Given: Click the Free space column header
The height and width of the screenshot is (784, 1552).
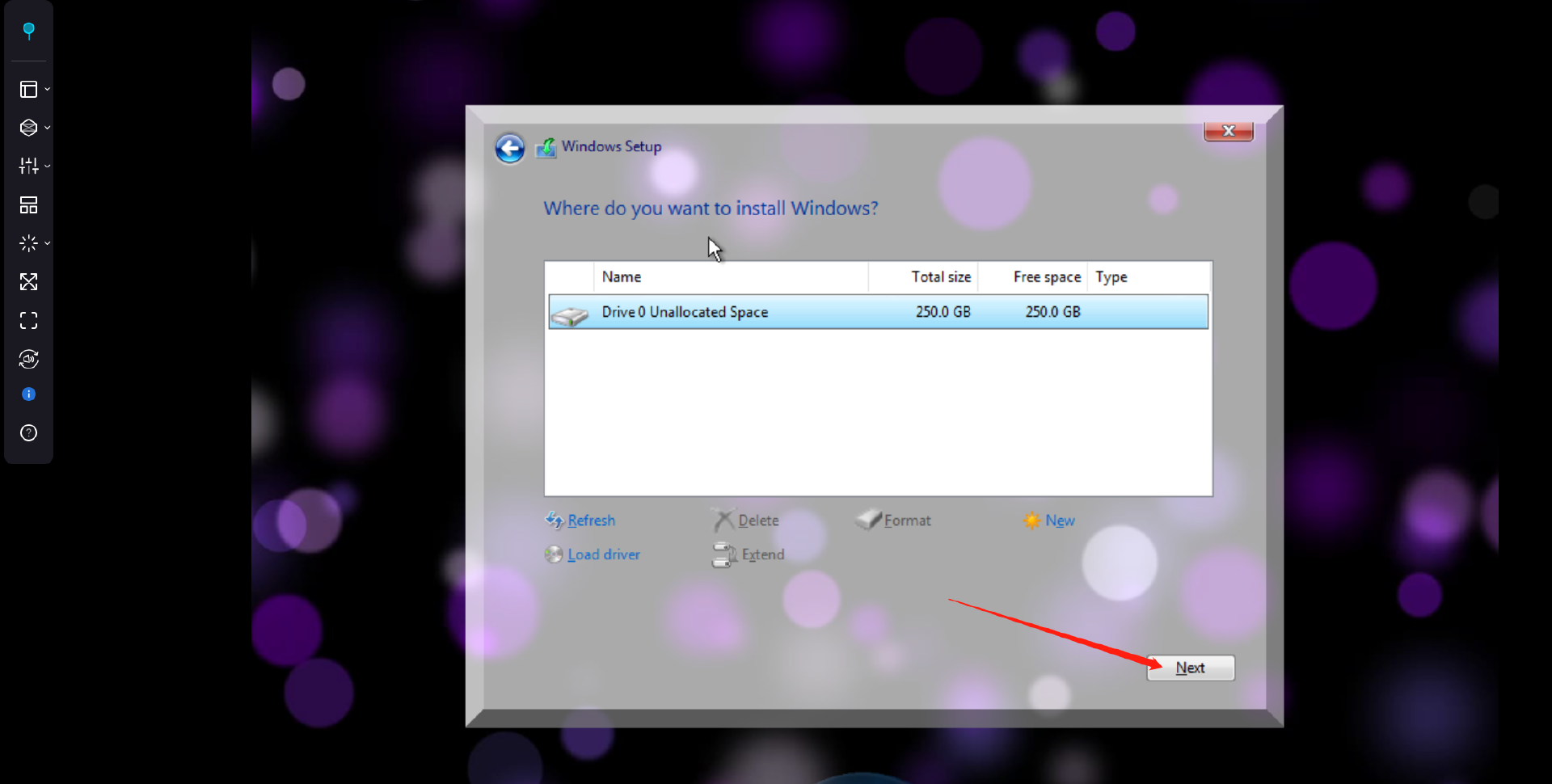Looking at the screenshot, I should click(x=1033, y=277).
